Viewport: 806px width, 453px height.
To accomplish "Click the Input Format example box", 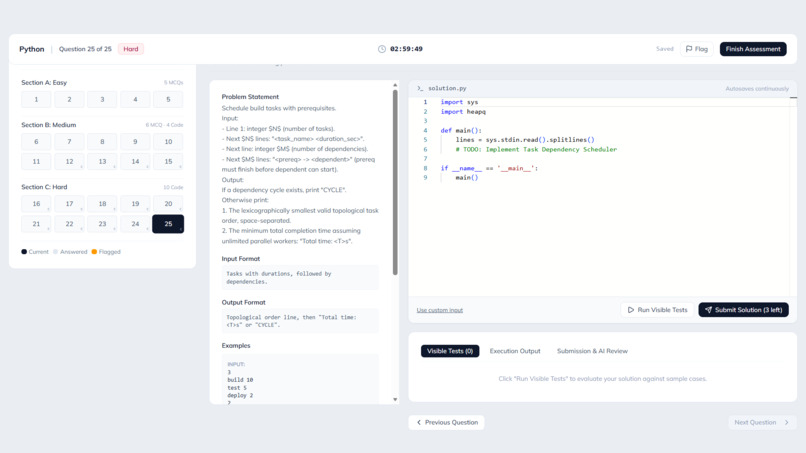I will click(x=300, y=278).
